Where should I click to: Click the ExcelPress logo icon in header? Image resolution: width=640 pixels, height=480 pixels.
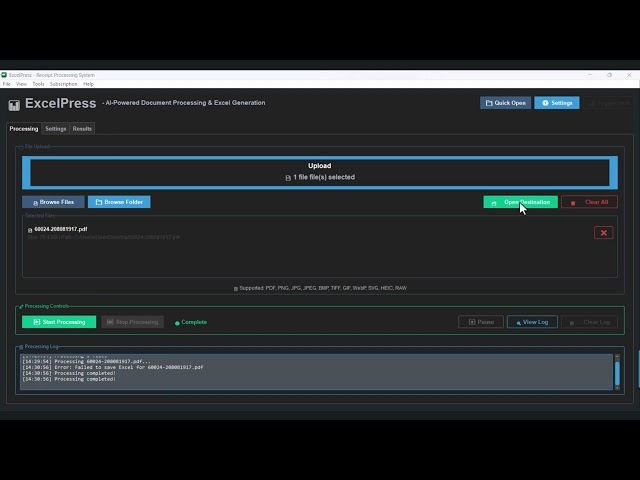click(14, 105)
